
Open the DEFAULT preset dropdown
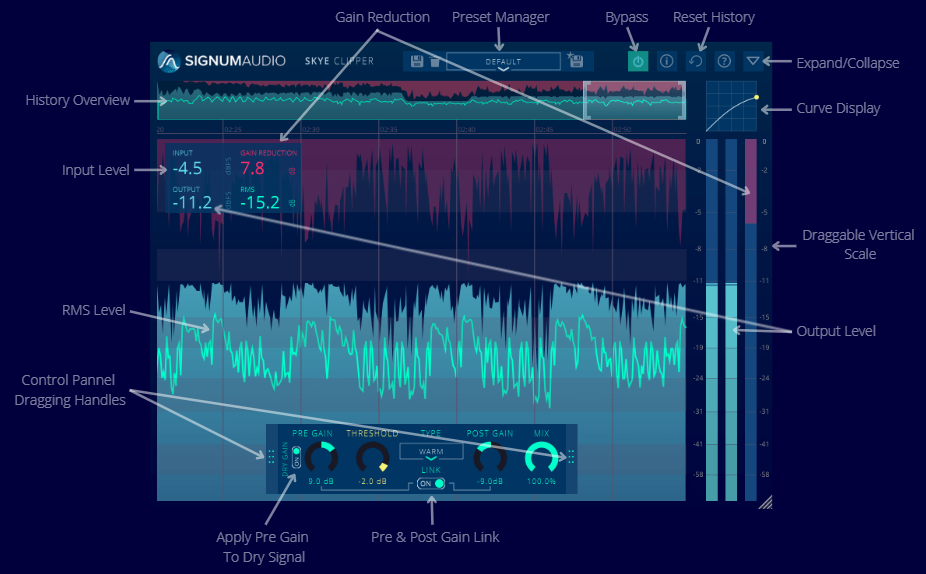point(503,61)
